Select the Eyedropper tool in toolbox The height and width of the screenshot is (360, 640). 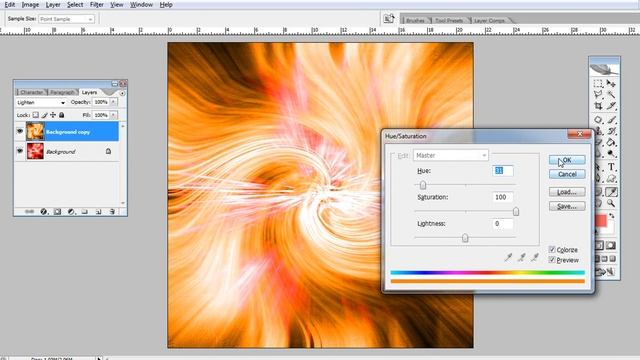611,192
